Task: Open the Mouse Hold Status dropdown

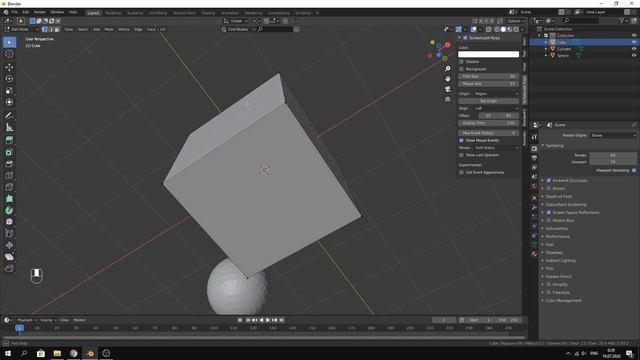Action: [x=496, y=148]
